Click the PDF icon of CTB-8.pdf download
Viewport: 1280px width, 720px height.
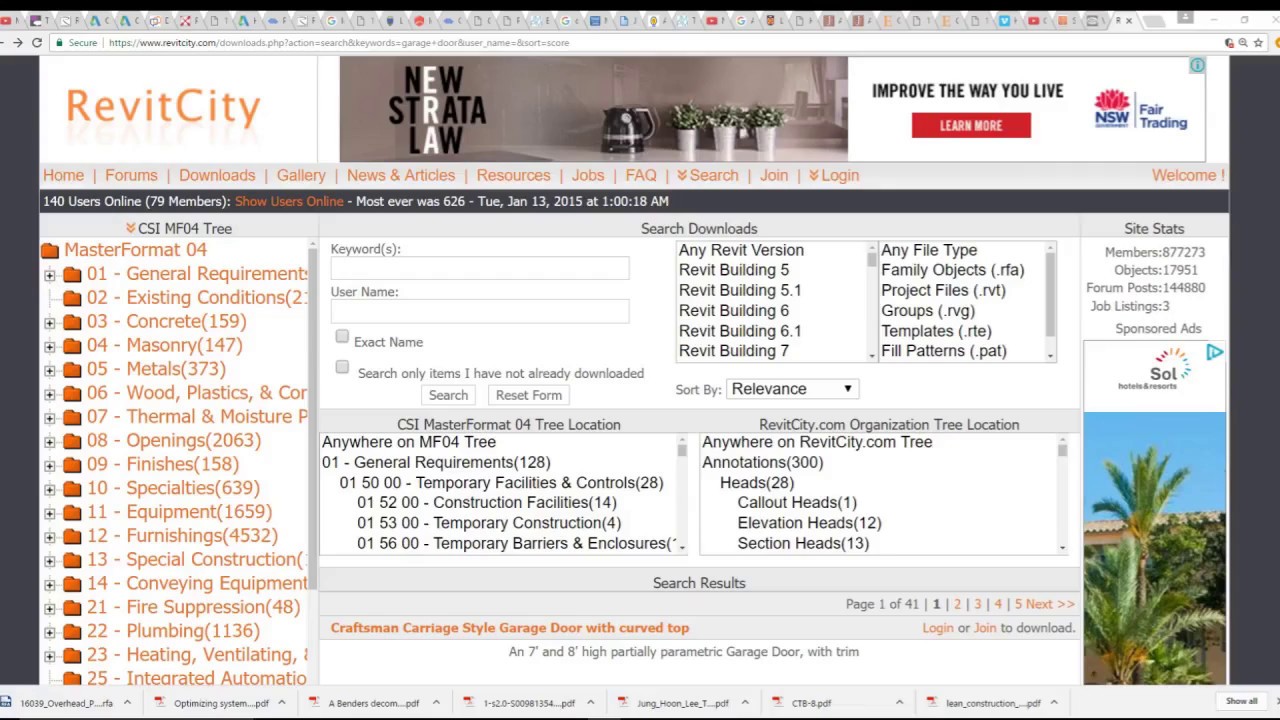tap(777, 703)
